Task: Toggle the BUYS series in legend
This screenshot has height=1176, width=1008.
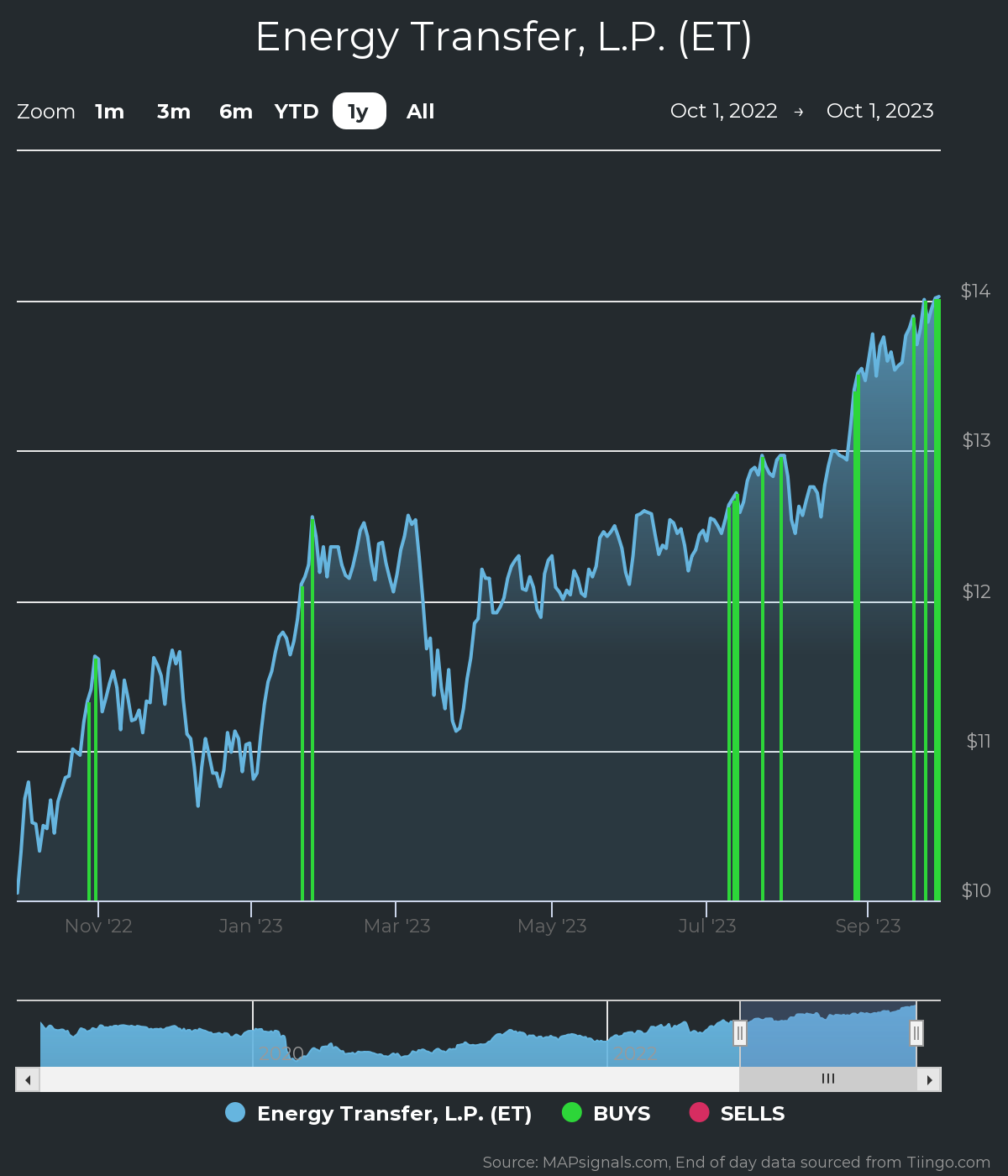Action: [606, 1114]
